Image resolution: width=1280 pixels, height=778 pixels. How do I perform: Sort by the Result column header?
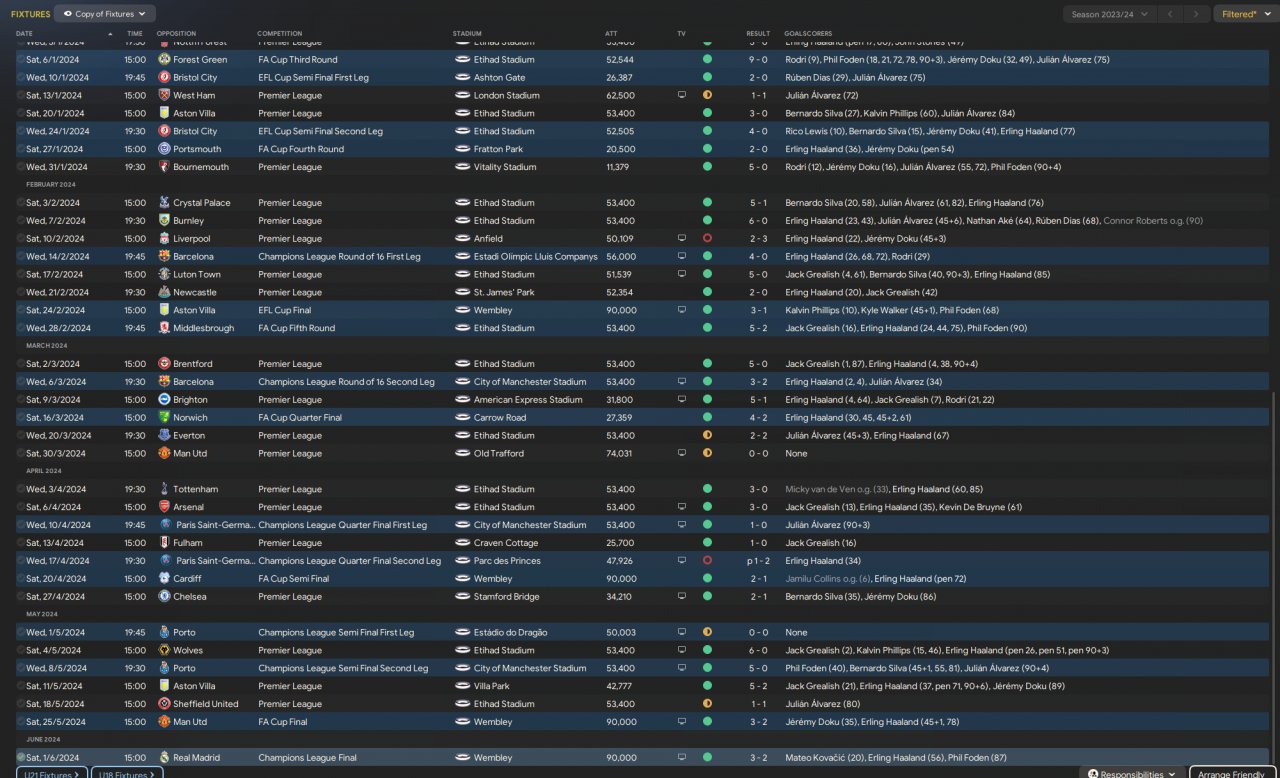(758, 34)
